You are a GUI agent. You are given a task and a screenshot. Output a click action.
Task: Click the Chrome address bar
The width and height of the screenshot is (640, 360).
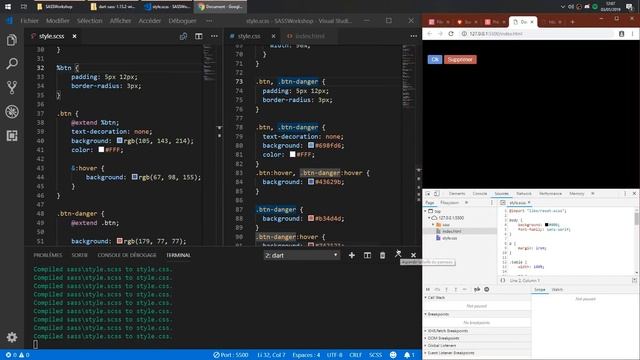point(537,34)
